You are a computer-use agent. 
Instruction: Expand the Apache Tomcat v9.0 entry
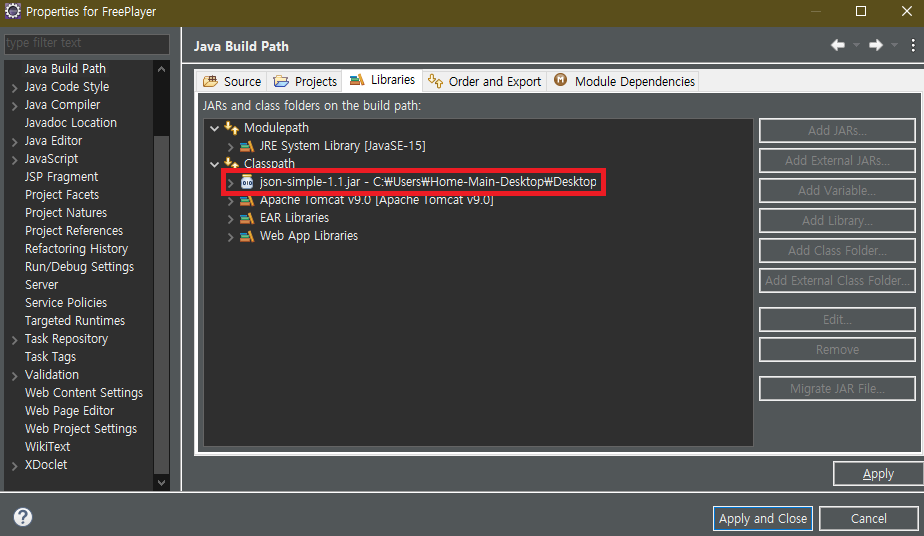click(230, 201)
